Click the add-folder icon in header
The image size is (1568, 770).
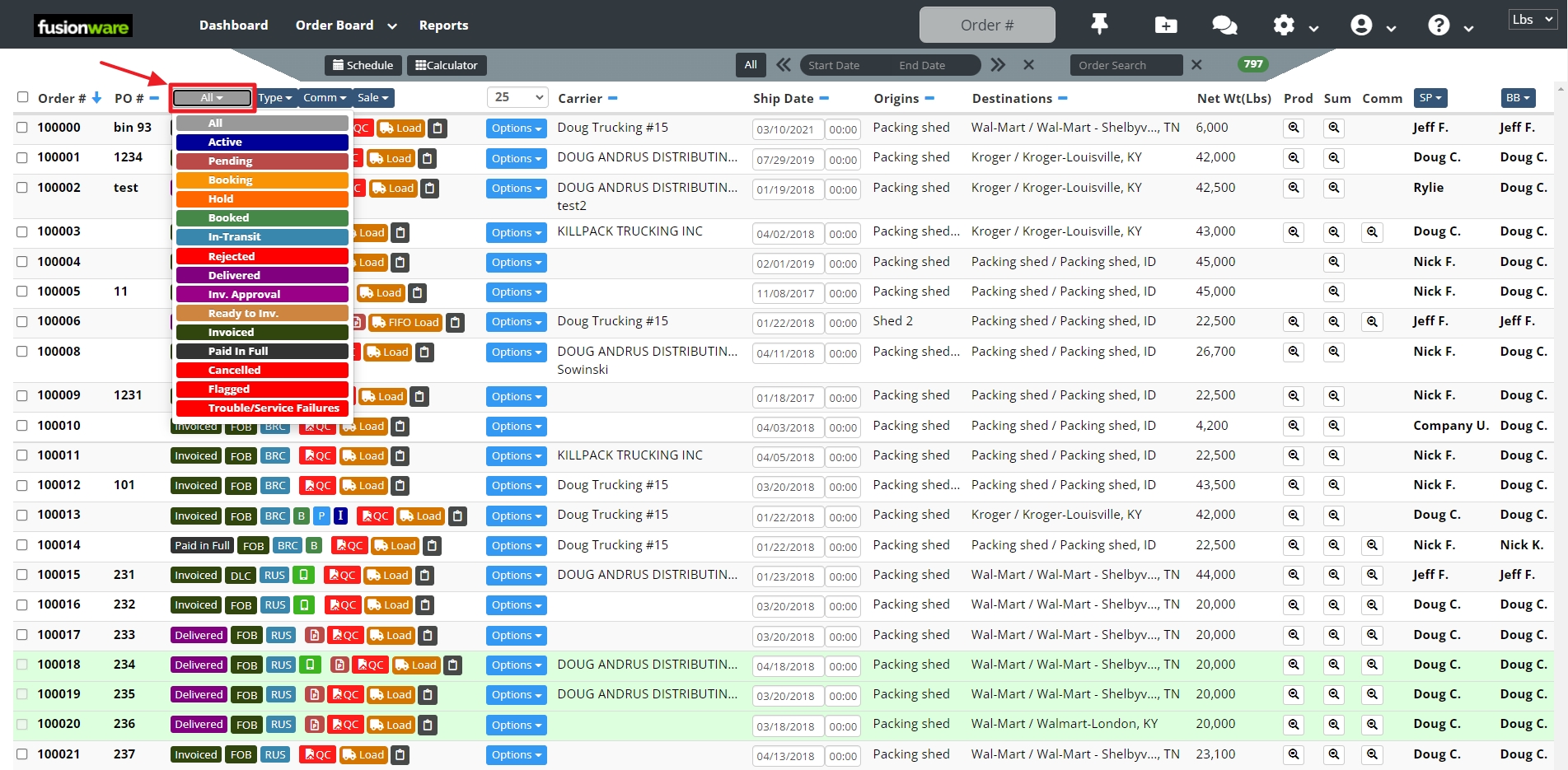(1165, 25)
